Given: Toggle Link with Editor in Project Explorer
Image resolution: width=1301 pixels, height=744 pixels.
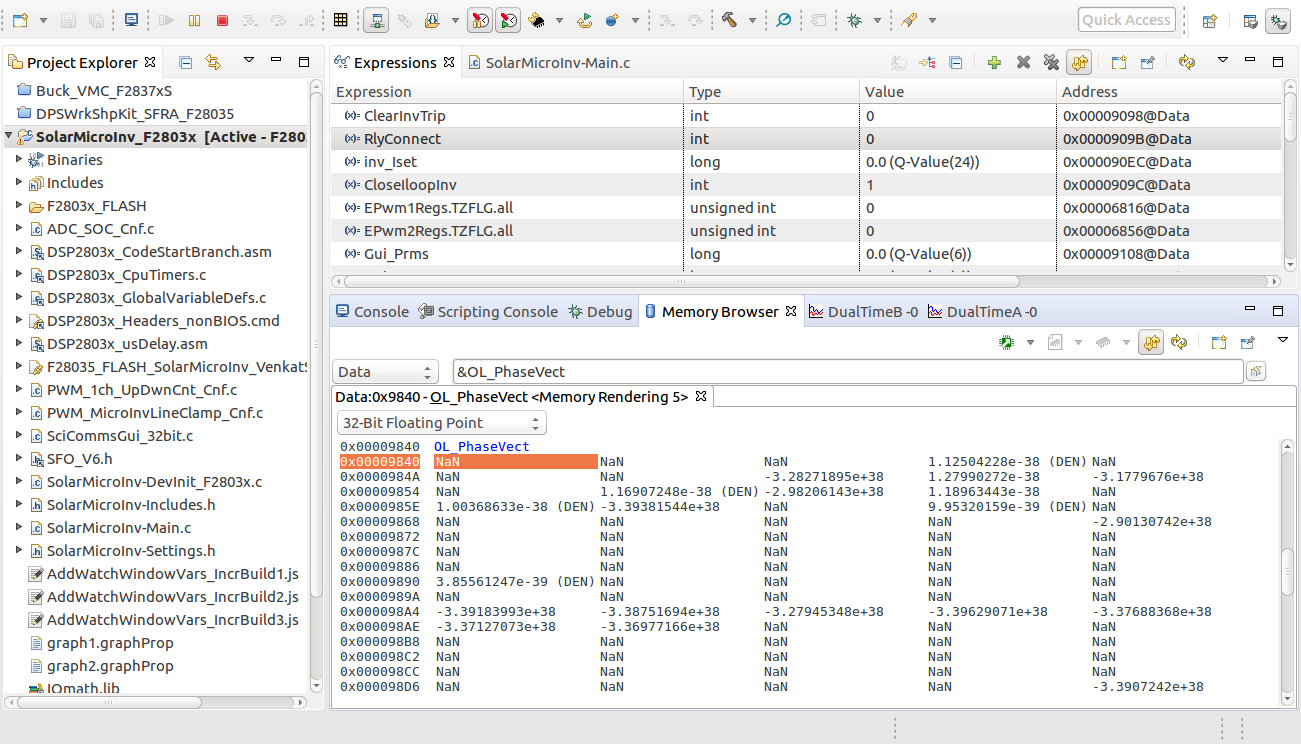Looking at the screenshot, I should pos(213,62).
